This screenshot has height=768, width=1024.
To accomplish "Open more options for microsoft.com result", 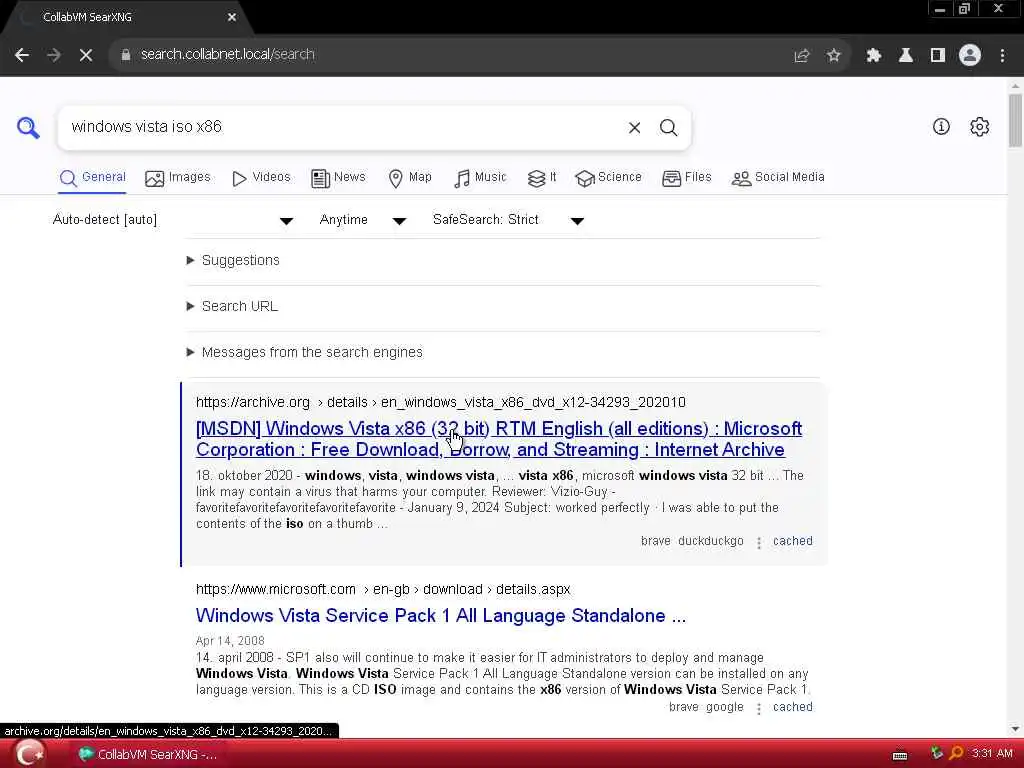I will (x=758, y=709).
